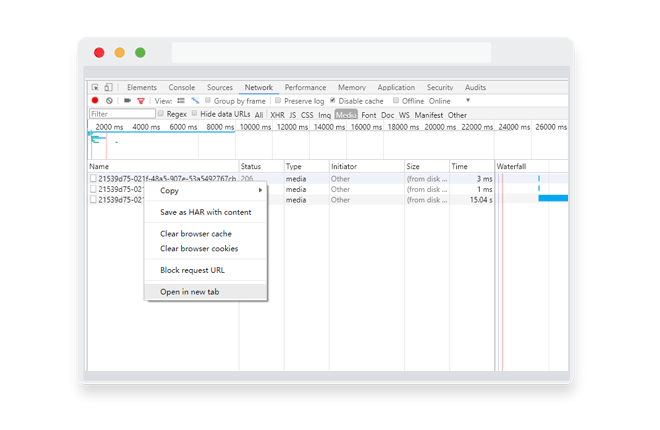This screenshot has width=660, height=430.
Task: Select Clear browser cache menu entry
Action: click(x=205, y=234)
